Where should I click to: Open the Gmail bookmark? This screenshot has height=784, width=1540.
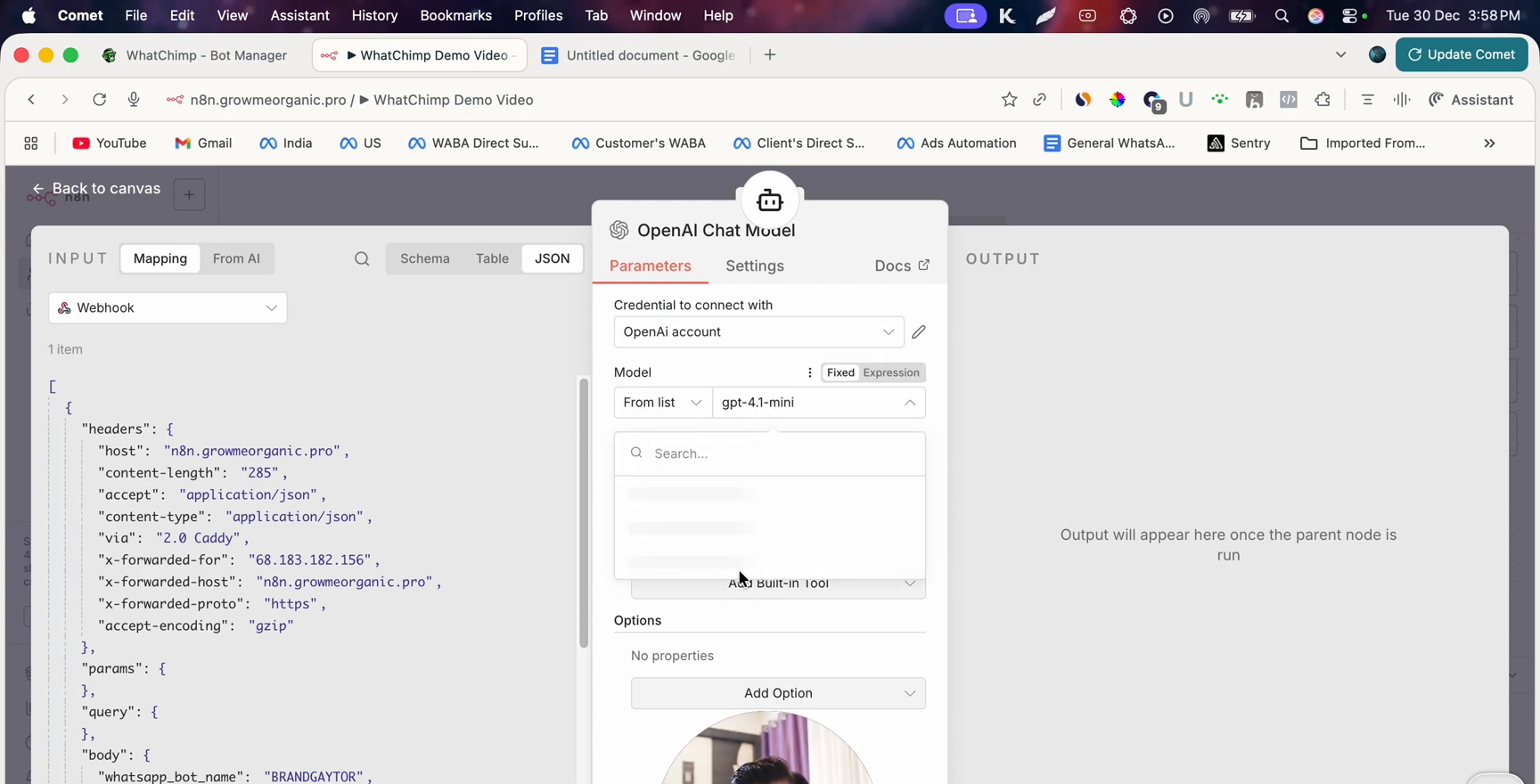pyautogui.click(x=203, y=143)
